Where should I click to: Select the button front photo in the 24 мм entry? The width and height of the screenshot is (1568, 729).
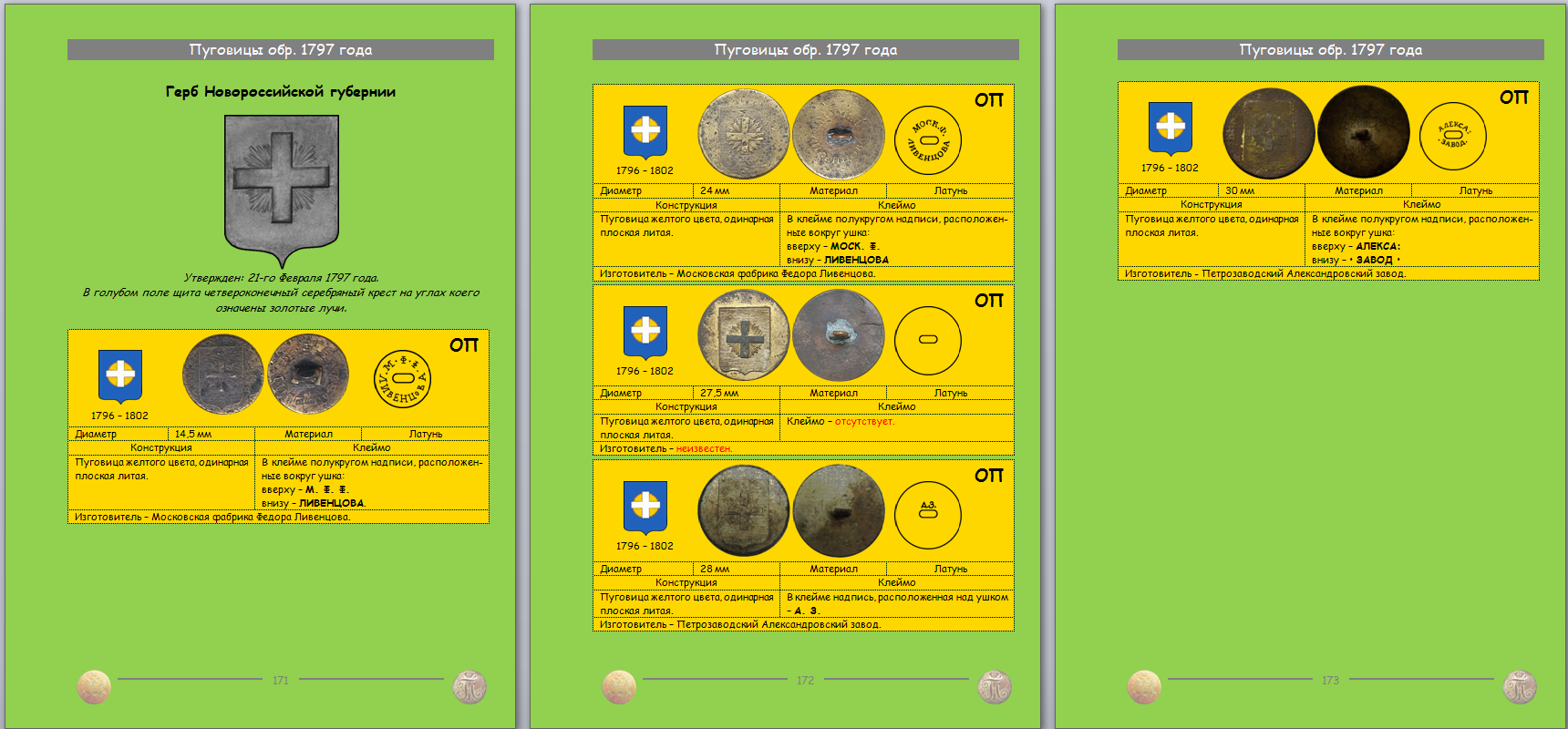743,134
